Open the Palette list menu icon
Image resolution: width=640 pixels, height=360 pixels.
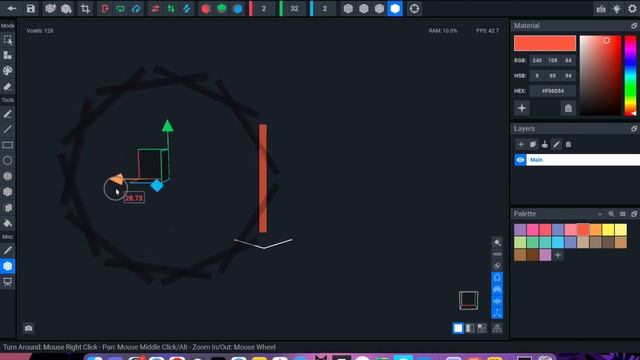tap(622, 214)
